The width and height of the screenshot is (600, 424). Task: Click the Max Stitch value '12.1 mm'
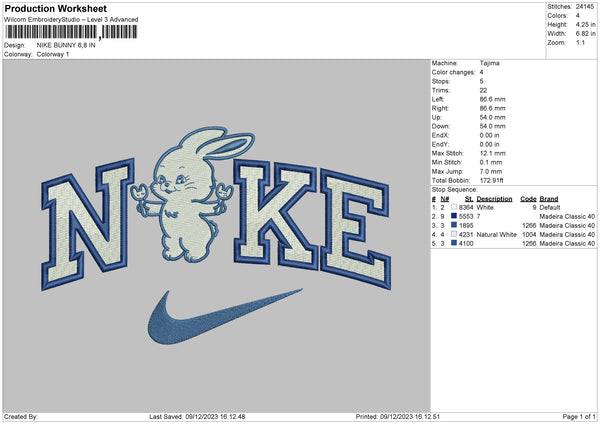pyautogui.click(x=492, y=153)
